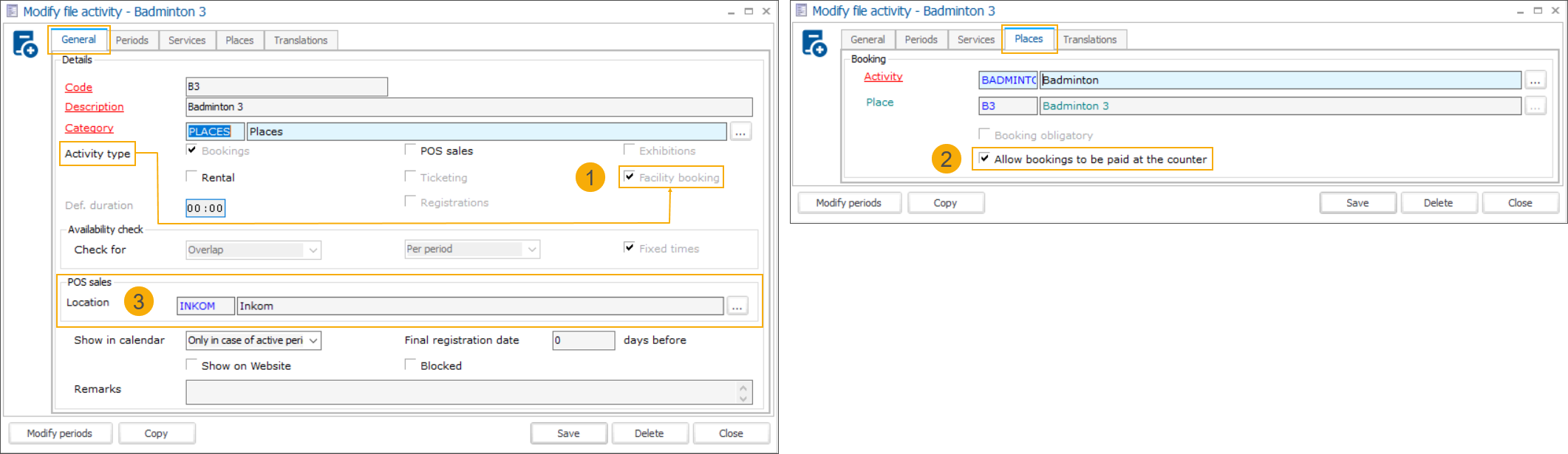
Task: Click Def. duration time field
Action: (x=205, y=208)
